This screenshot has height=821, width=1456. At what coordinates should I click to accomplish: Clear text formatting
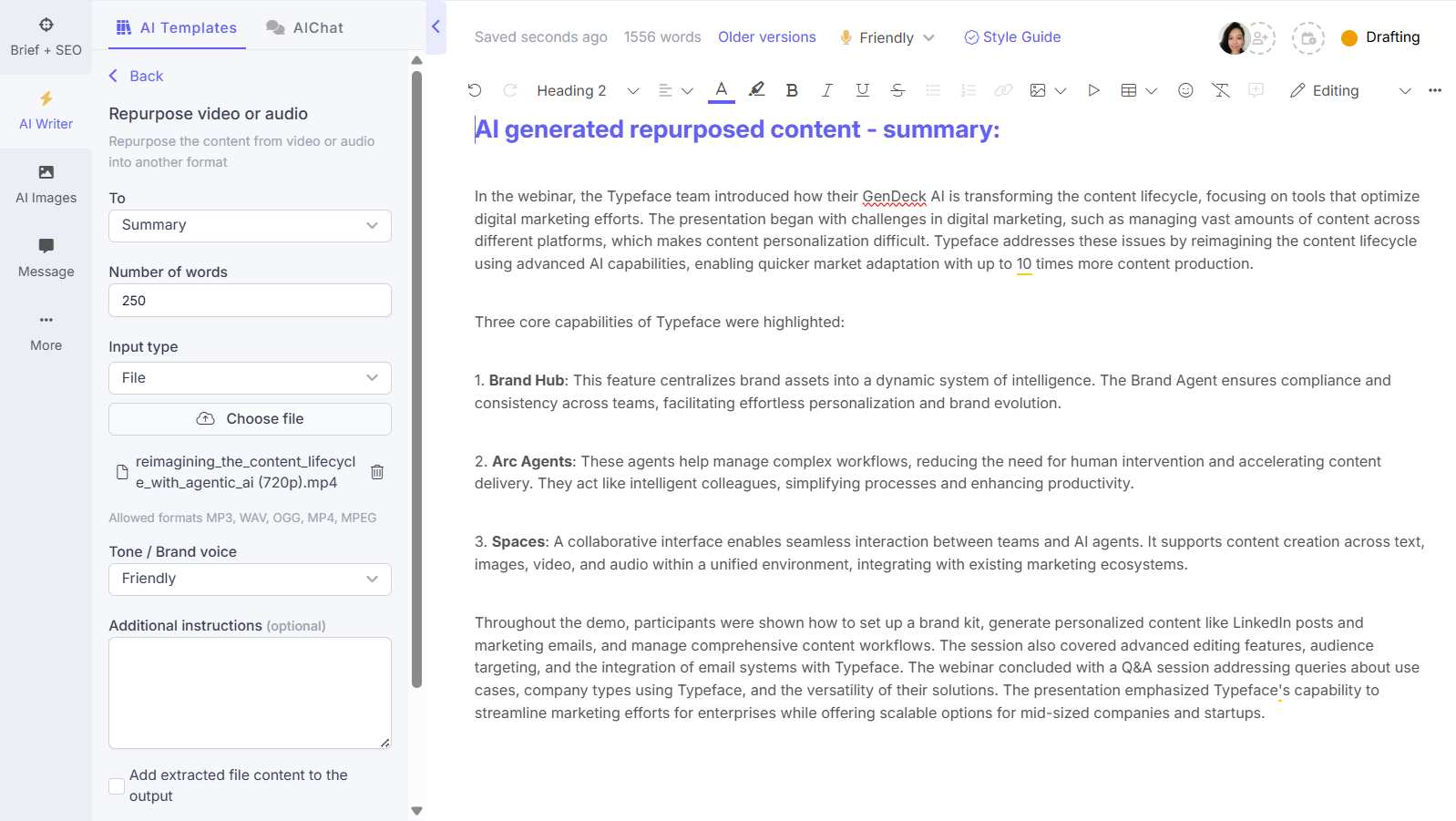click(1221, 90)
